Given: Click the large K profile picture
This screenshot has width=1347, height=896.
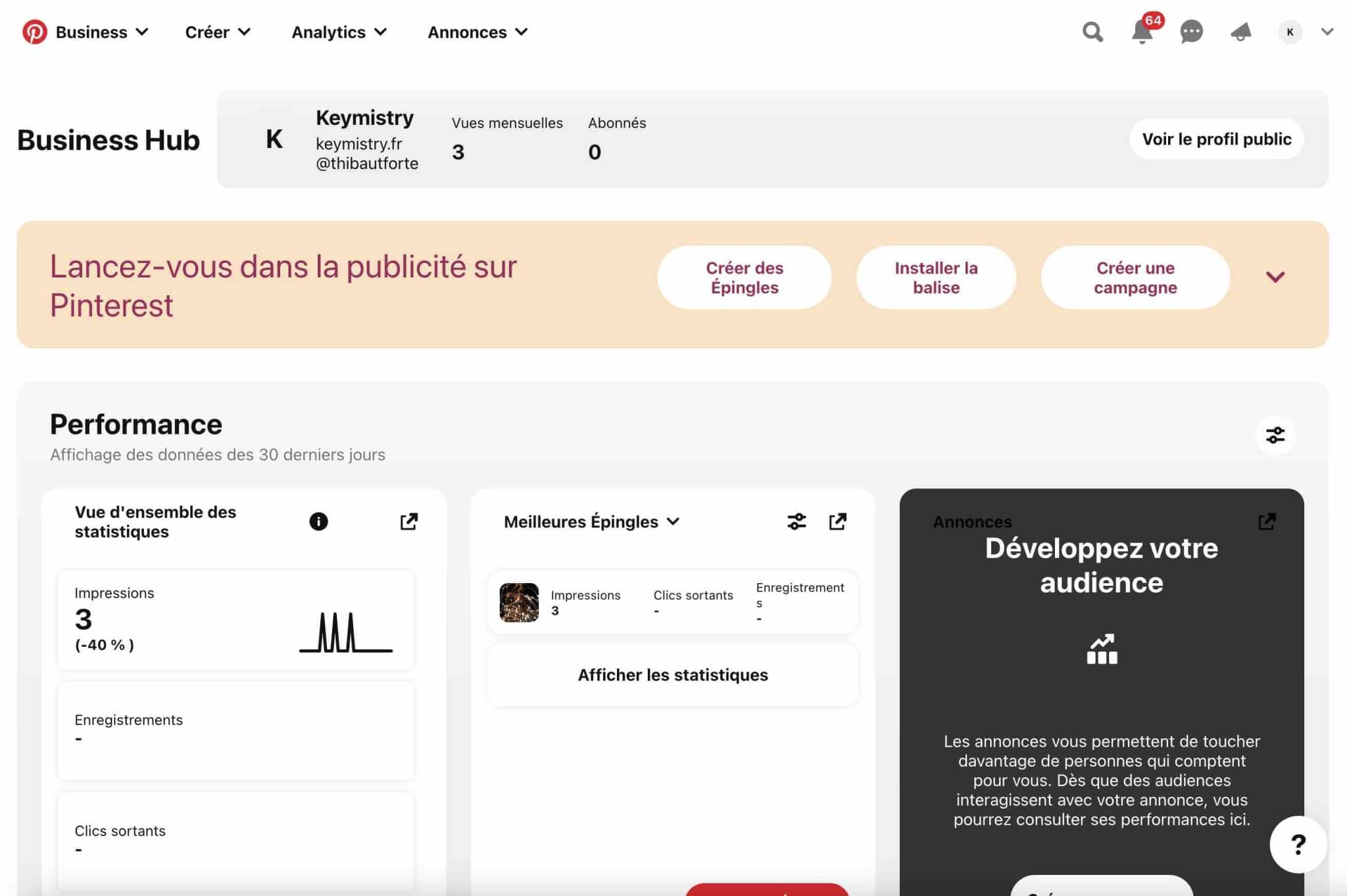Looking at the screenshot, I should pyautogui.click(x=274, y=139).
